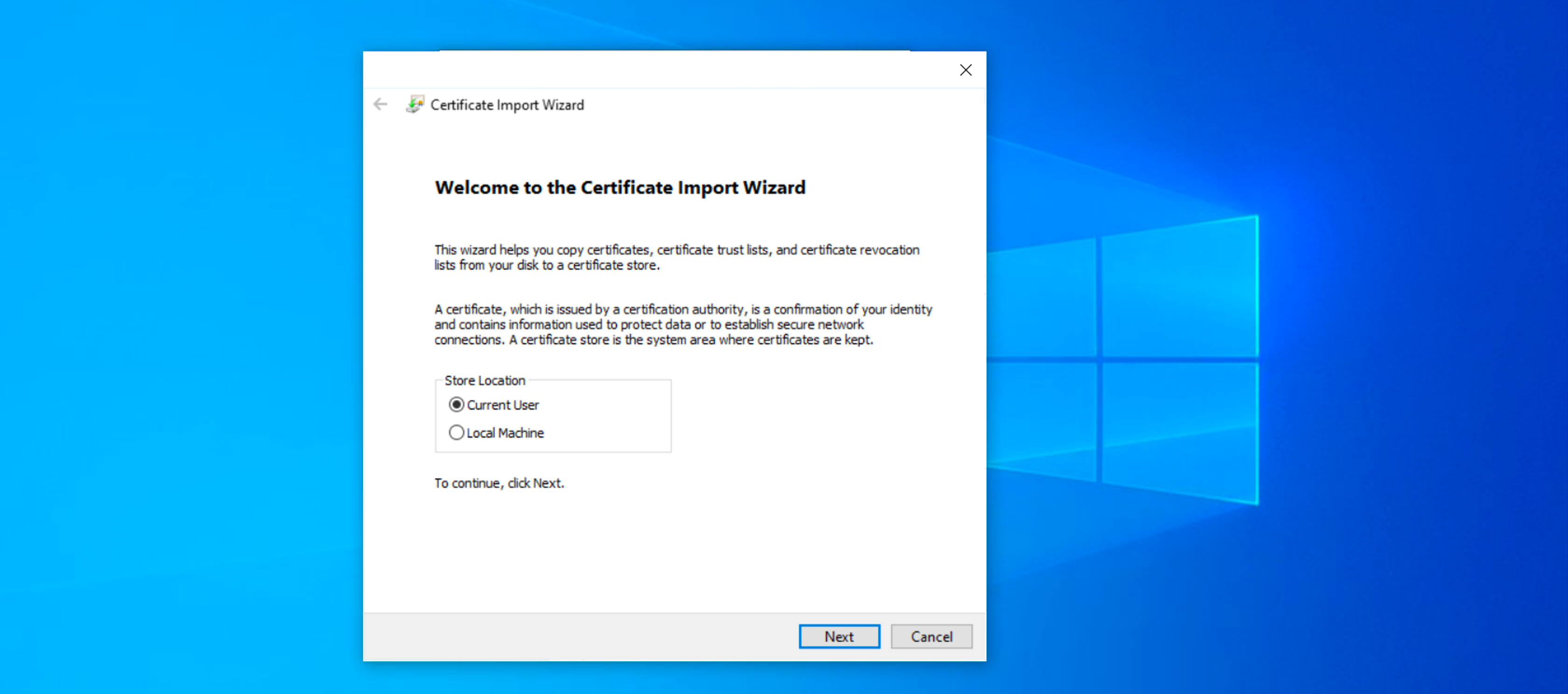Click the 'Welcome to the Certificate Import Wizard' heading

(620, 187)
